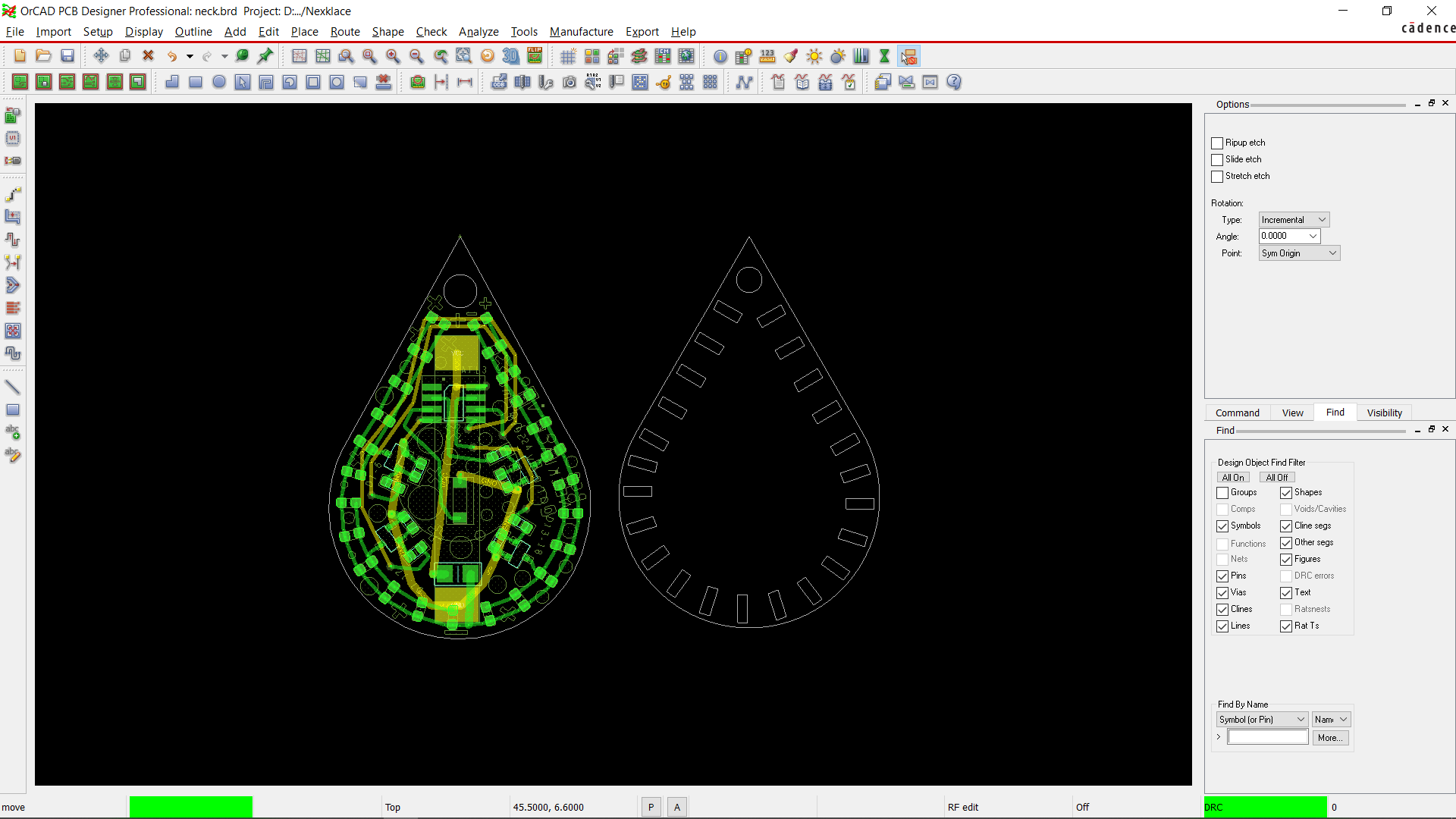
Task: Open the Show Element info icon
Action: (x=720, y=56)
